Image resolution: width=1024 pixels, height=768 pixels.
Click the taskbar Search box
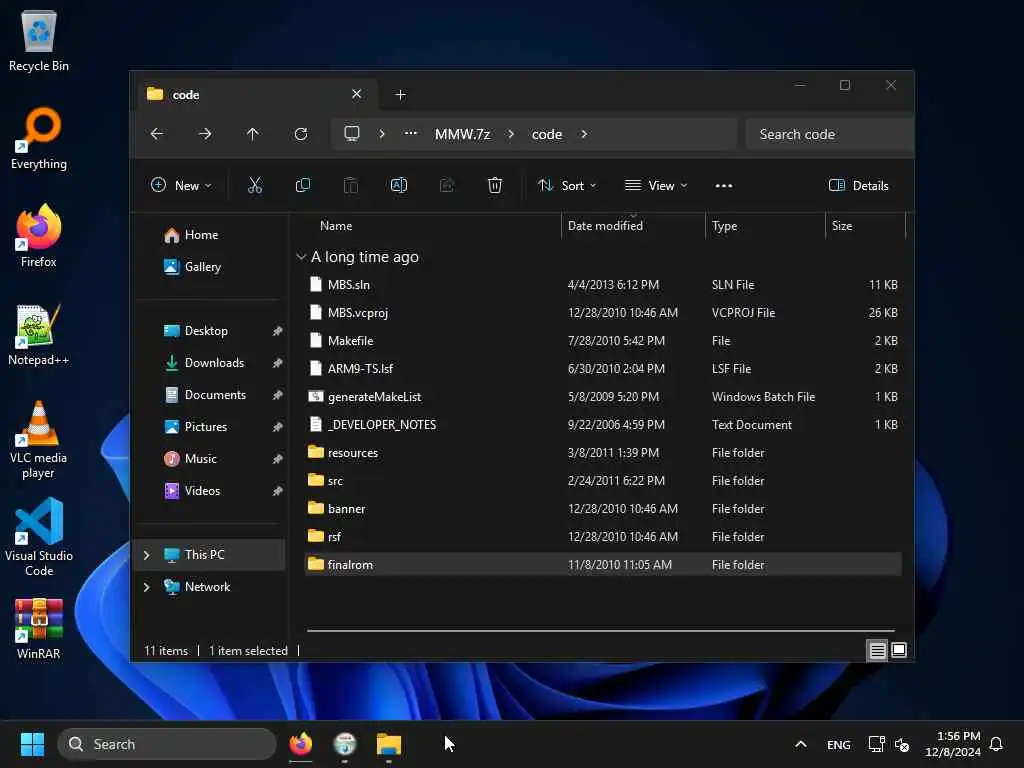click(x=167, y=744)
